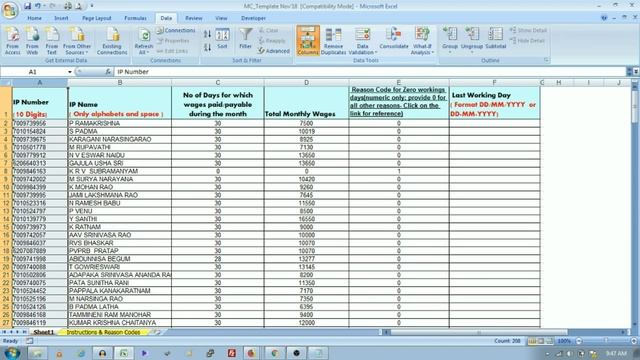Select cell with P RAMAKRISHNA
This screenshot has height=360, width=640.
point(120,123)
